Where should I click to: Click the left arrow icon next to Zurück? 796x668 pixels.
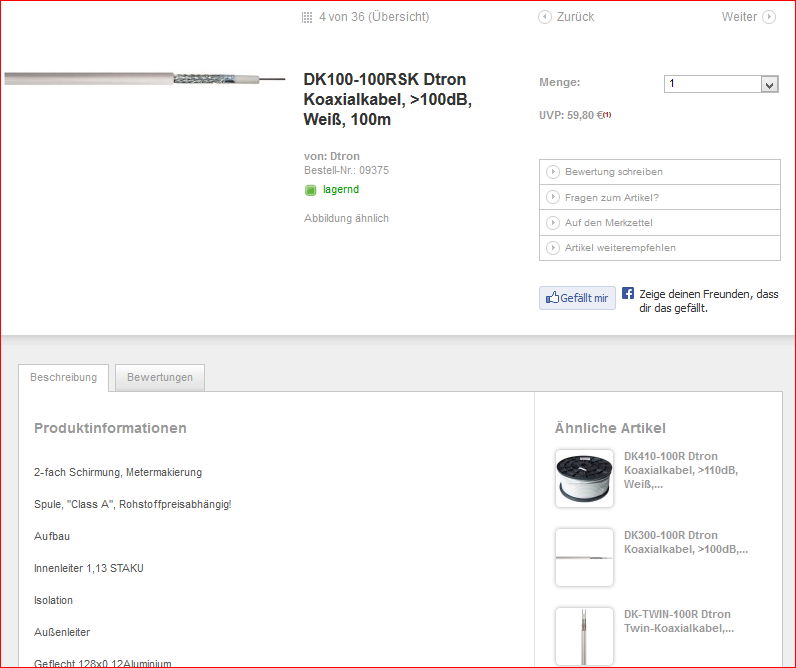coord(544,17)
